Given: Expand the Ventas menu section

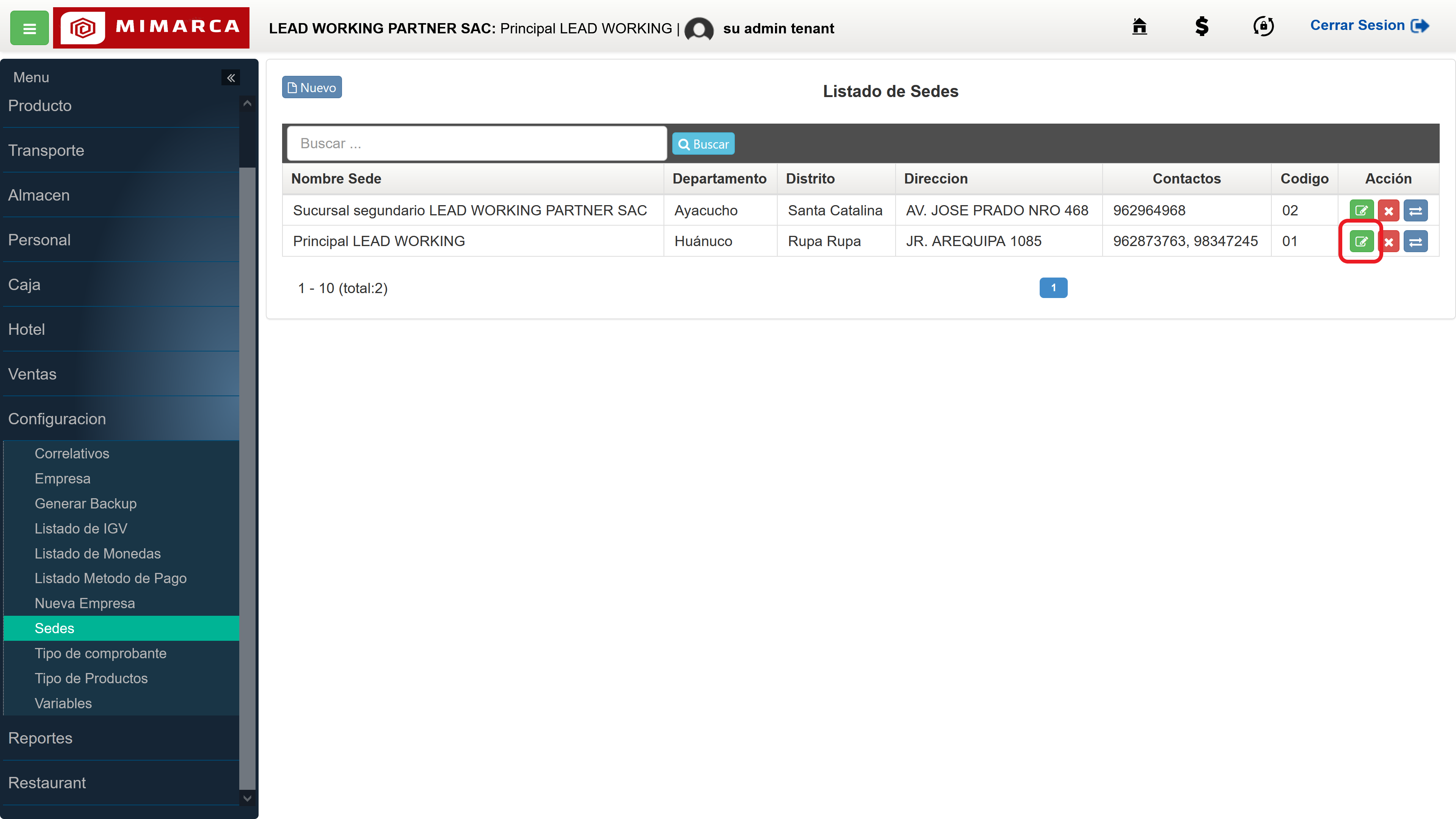Looking at the screenshot, I should pyautogui.click(x=121, y=374).
